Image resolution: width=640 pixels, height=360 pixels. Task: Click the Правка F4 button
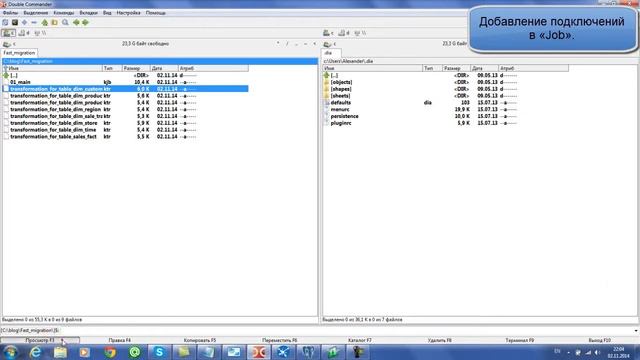pyautogui.click(x=120, y=340)
